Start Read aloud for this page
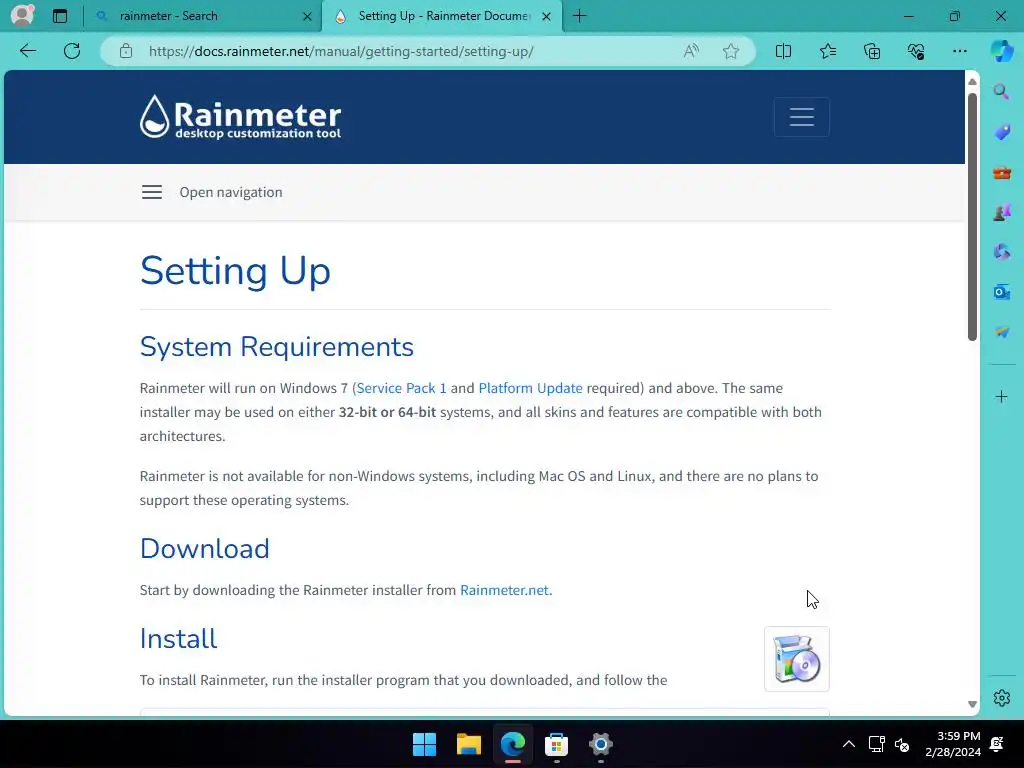Image resolution: width=1024 pixels, height=768 pixels. point(691,51)
